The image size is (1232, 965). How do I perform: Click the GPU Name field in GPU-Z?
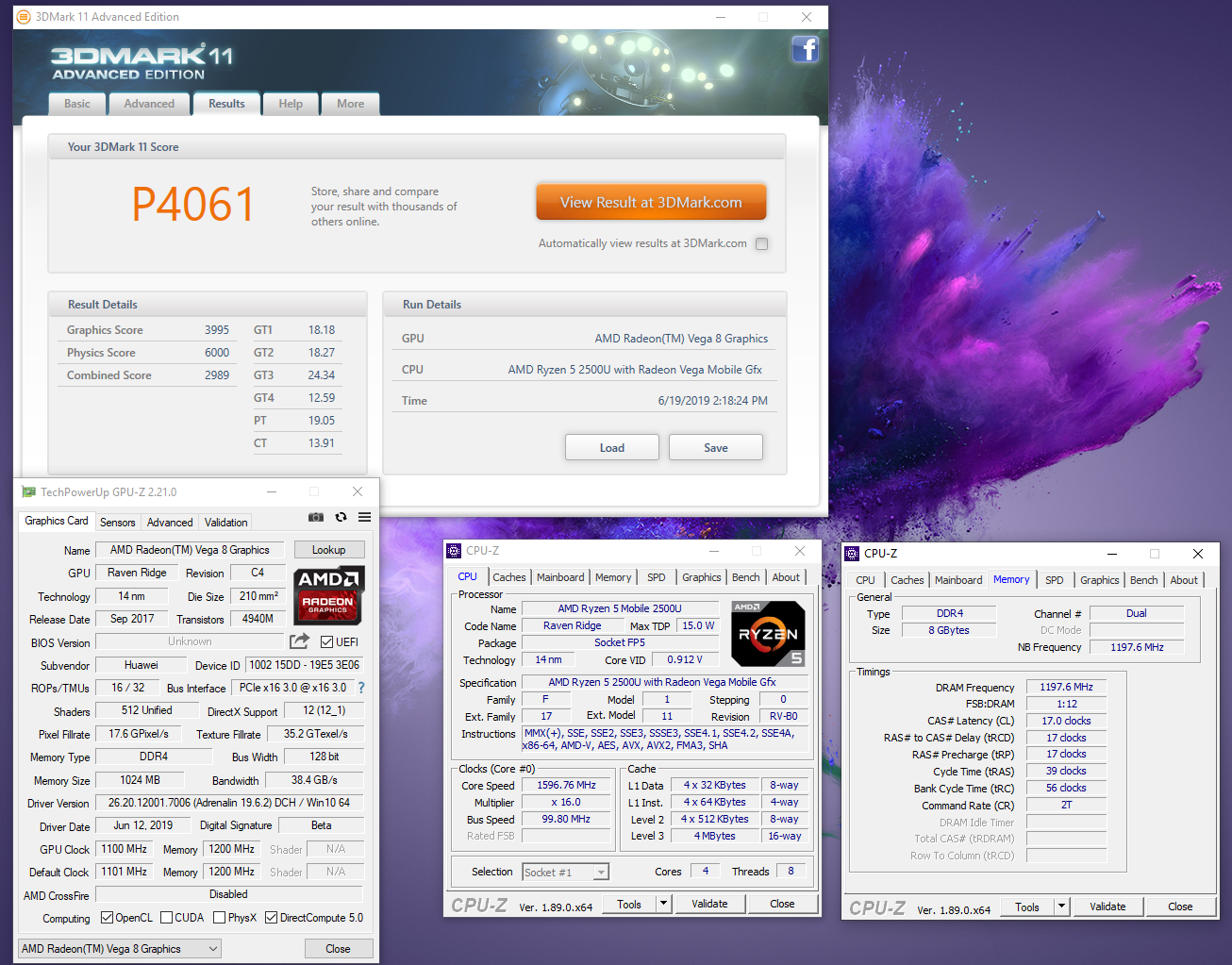[190, 550]
